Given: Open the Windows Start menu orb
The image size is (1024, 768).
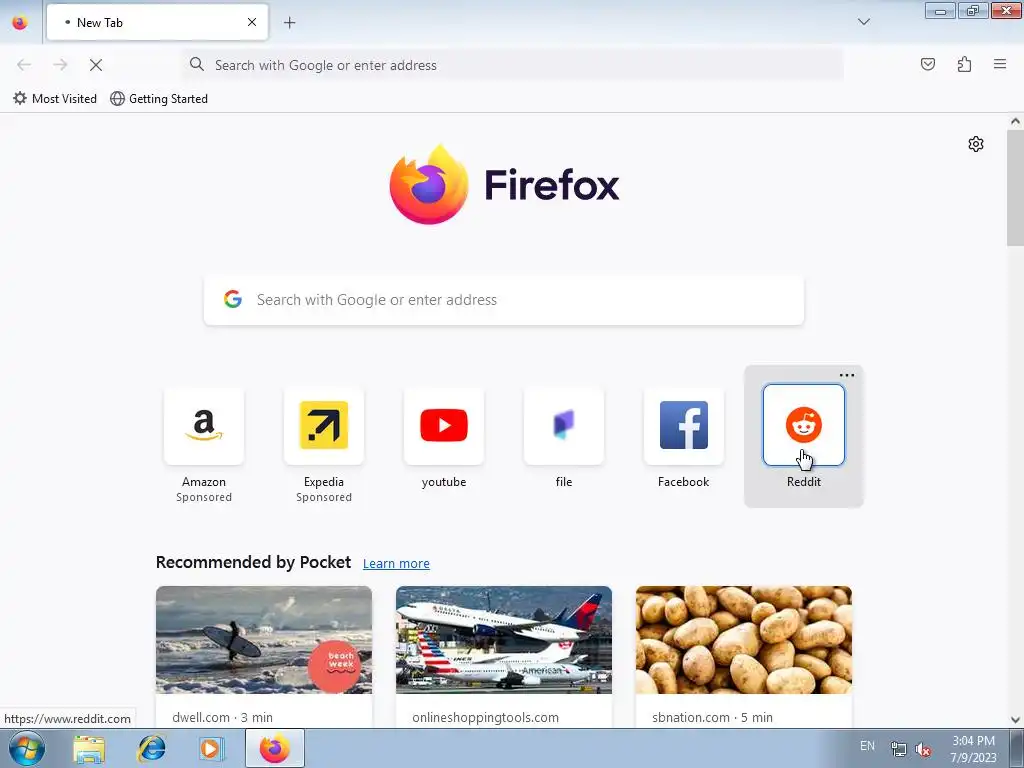Looking at the screenshot, I should point(27,748).
